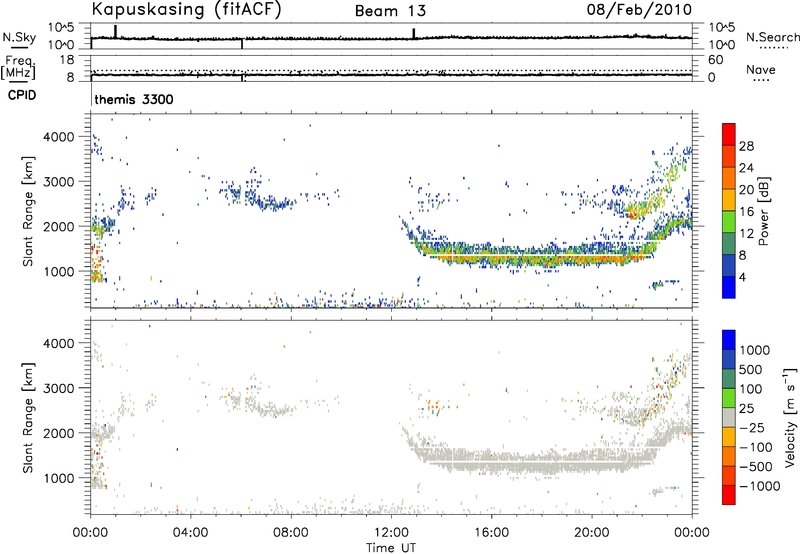Select the 100 label on velocity colorbar
The image size is (800, 554).
coord(751,389)
